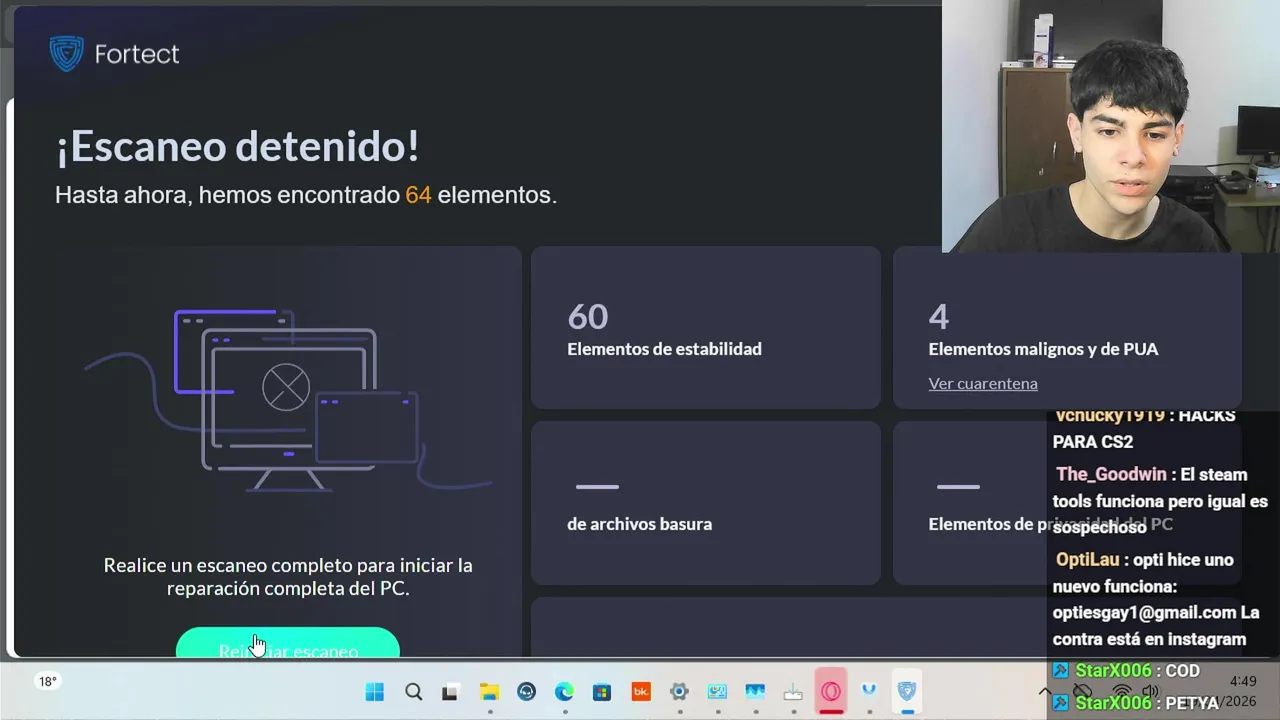Open taskbar Search
Screen dimensions: 1280x720
[x=413, y=691]
